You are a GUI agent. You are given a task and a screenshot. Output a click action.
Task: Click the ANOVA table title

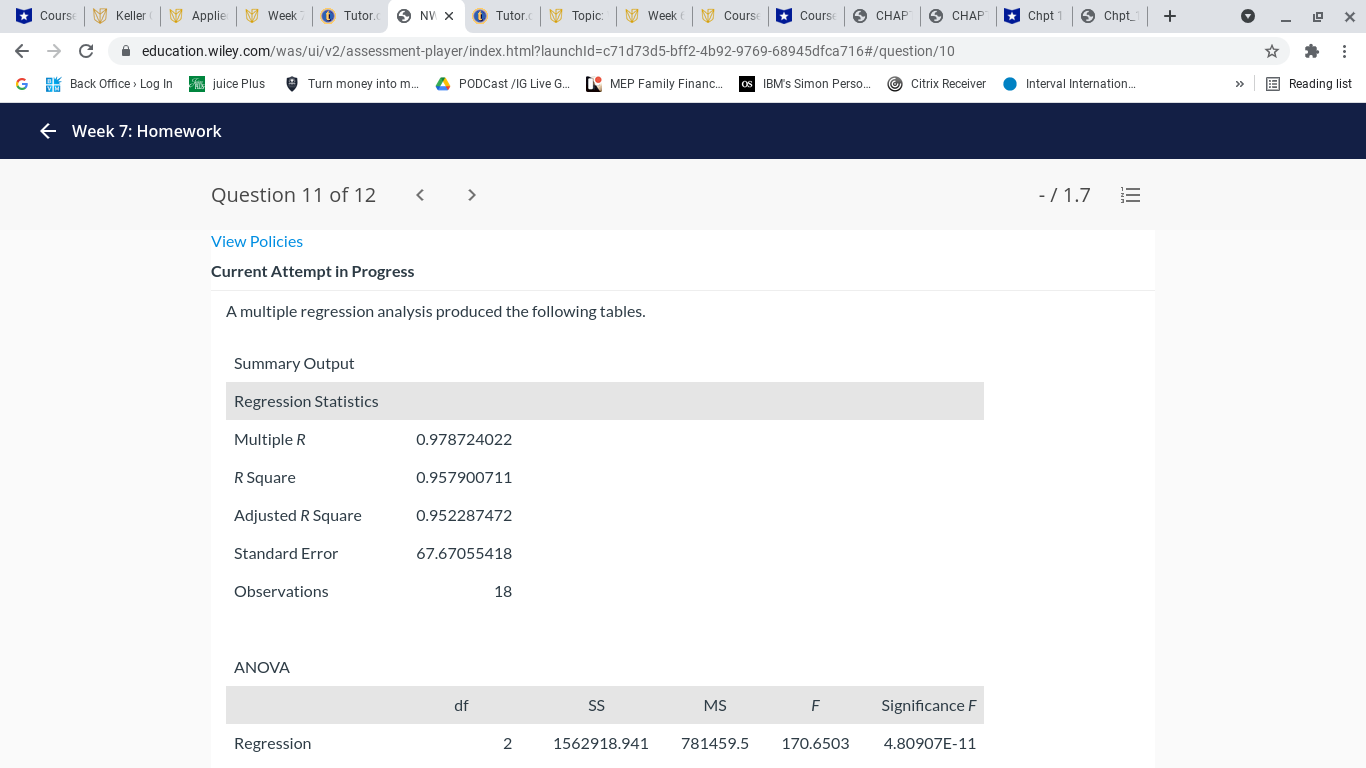(262, 667)
